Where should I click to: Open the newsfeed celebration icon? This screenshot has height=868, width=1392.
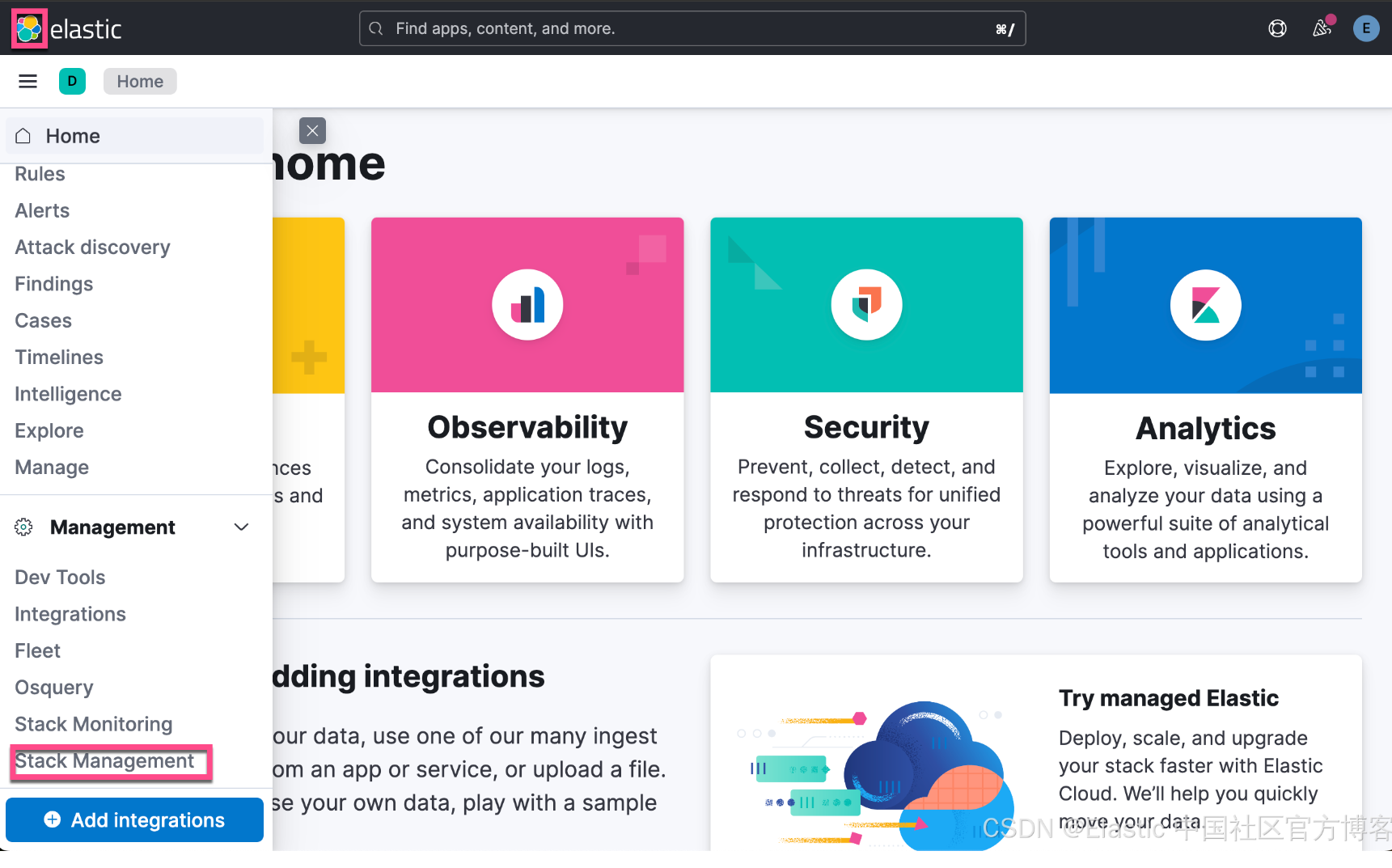point(1322,28)
